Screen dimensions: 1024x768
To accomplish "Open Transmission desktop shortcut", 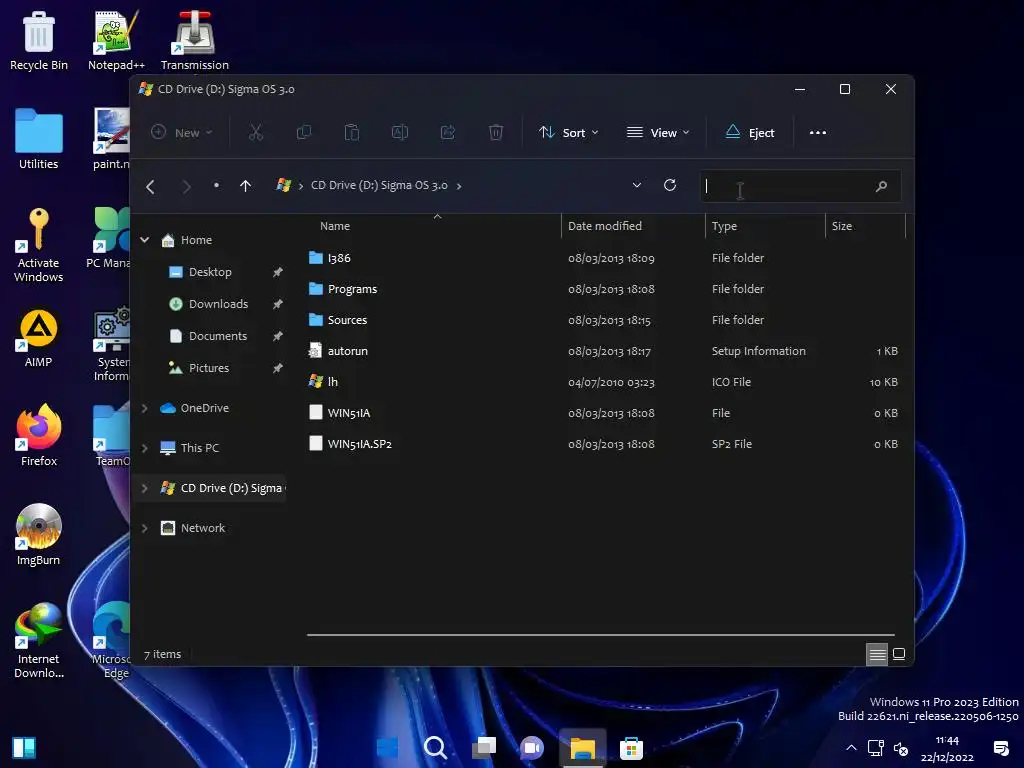I will [195, 40].
